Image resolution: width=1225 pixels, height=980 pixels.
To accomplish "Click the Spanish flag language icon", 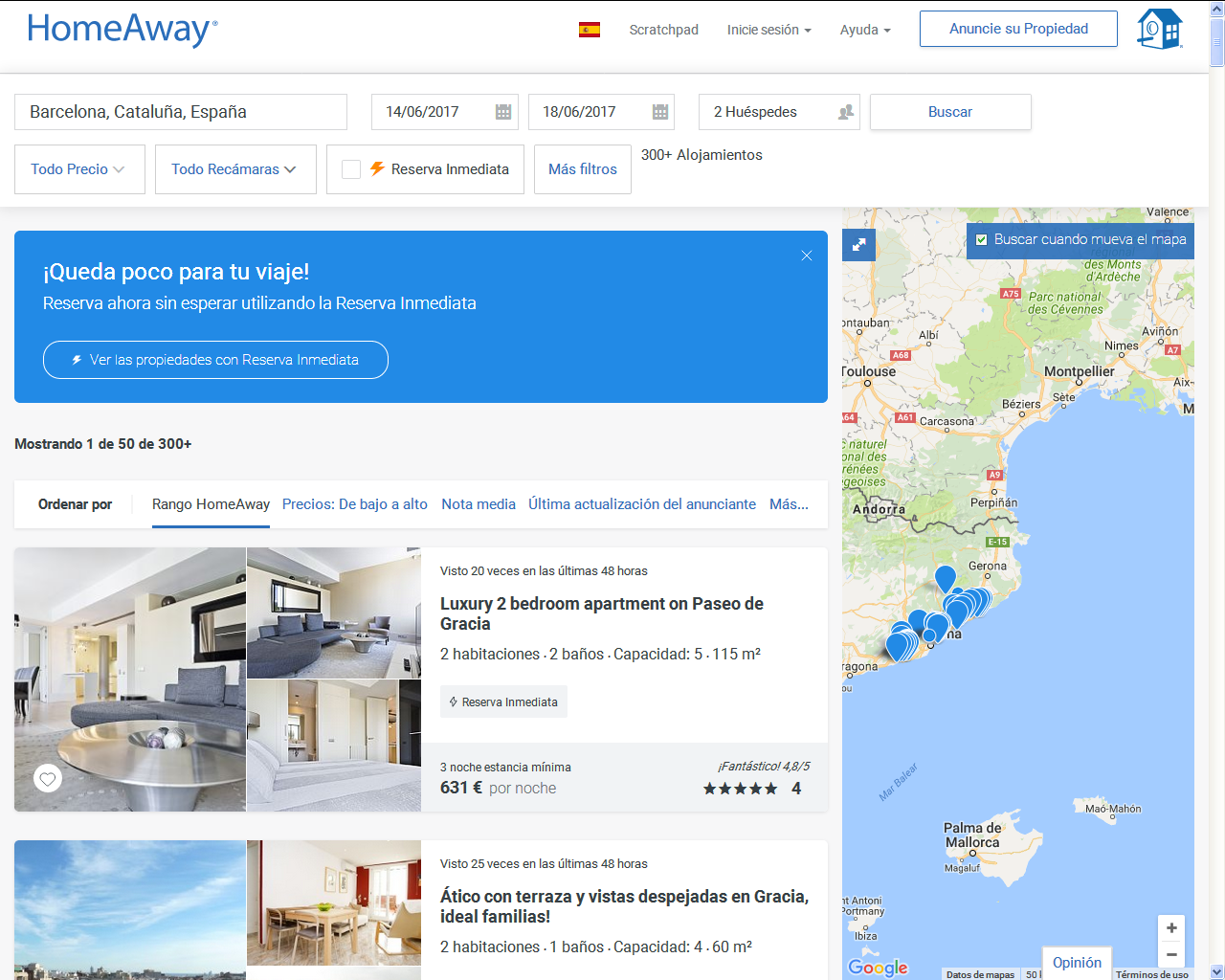I will point(590,30).
